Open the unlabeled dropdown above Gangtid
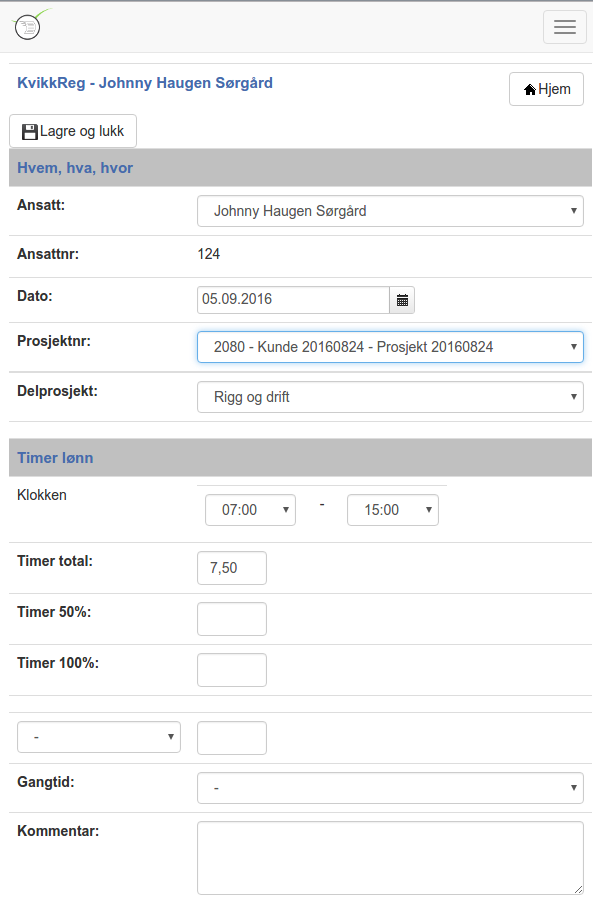Image resolution: width=593 pixels, height=899 pixels. [x=99, y=737]
